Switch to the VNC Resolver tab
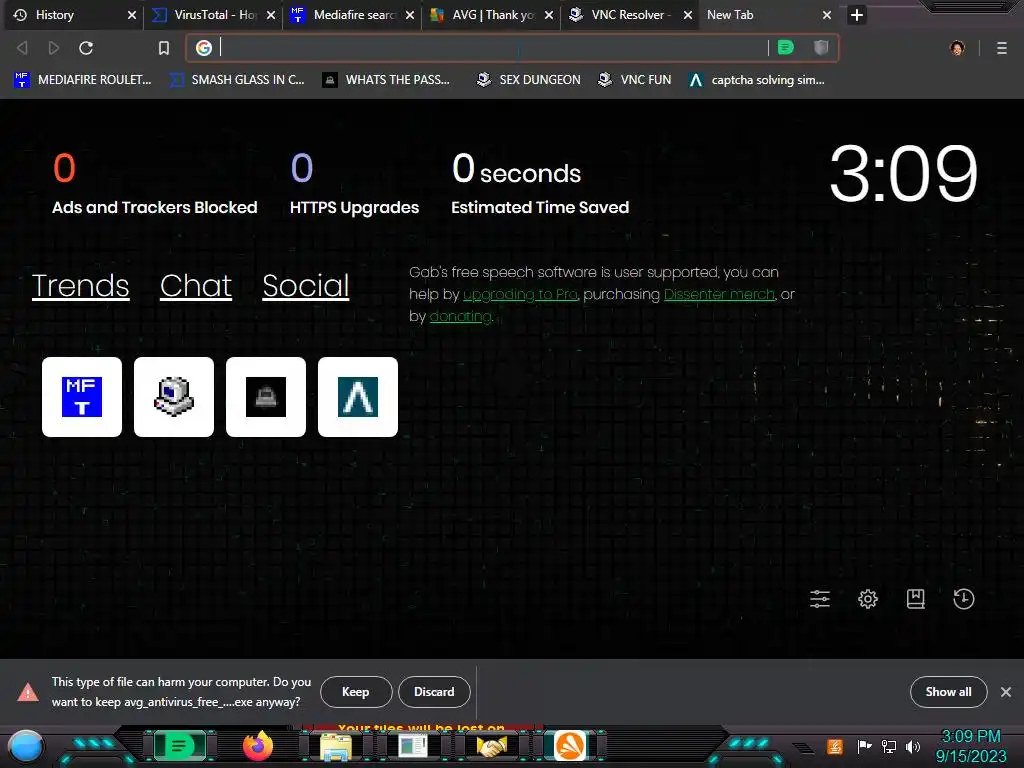1024x768 pixels. [630, 14]
